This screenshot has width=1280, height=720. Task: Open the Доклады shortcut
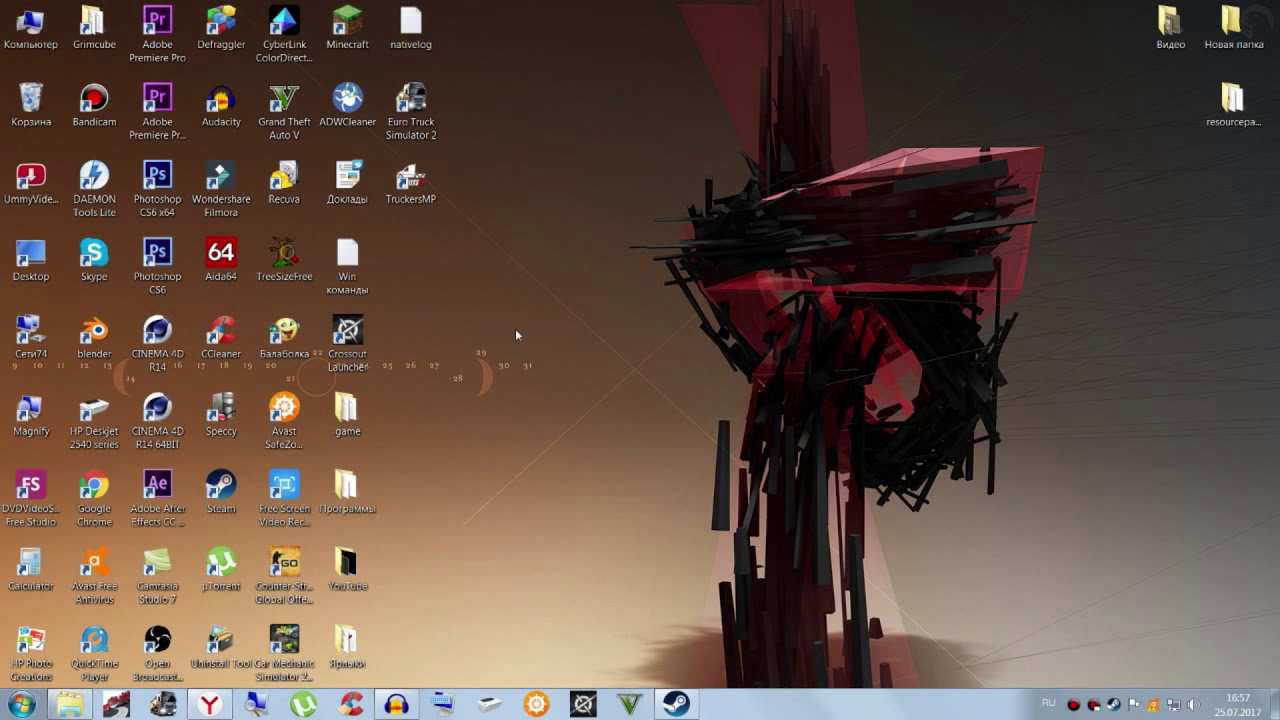347,183
